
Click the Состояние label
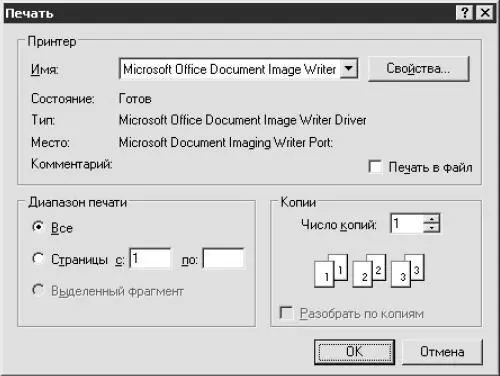click(x=63, y=99)
